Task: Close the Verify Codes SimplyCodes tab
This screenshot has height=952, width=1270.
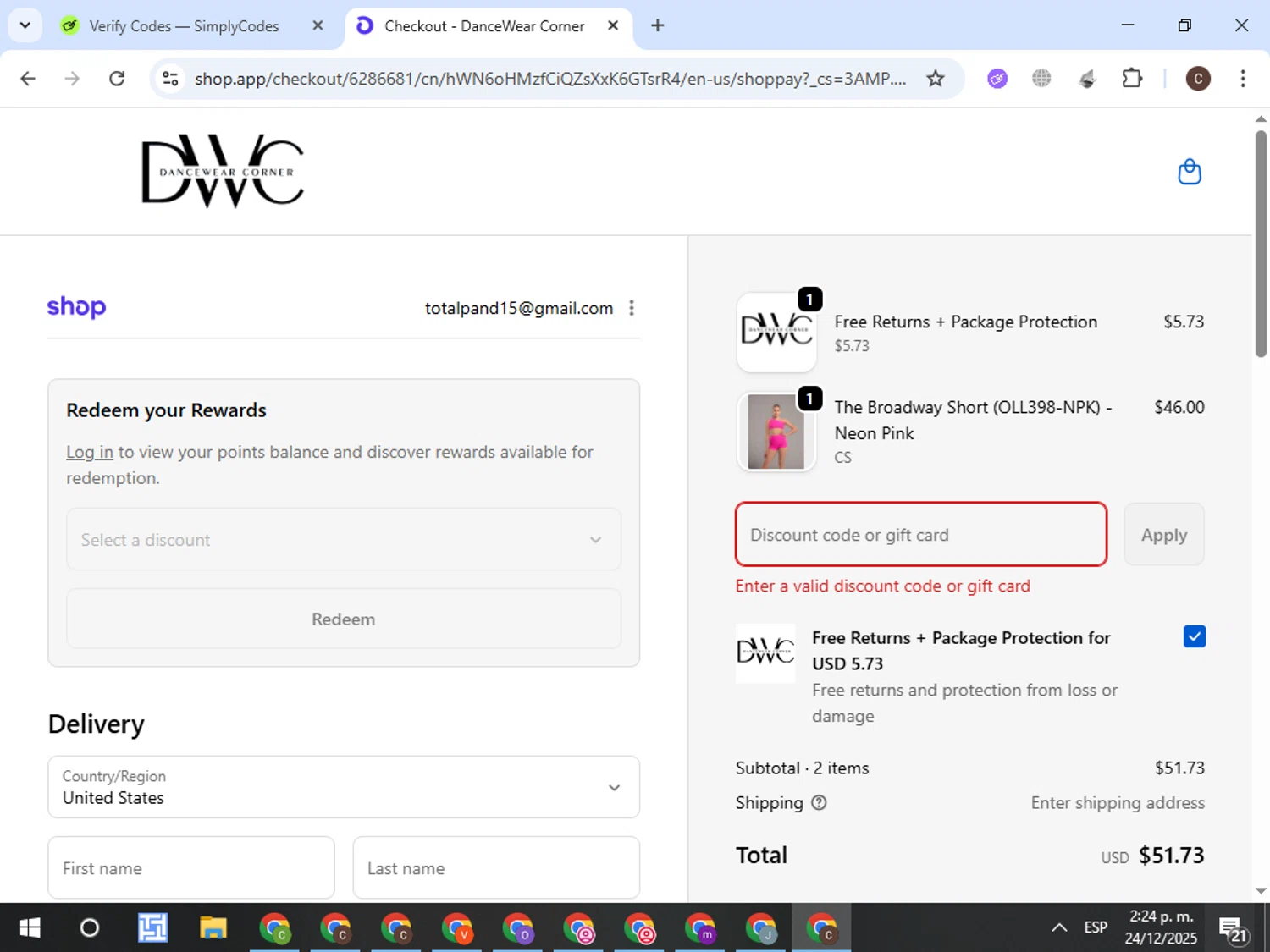Action: [317, 25]
